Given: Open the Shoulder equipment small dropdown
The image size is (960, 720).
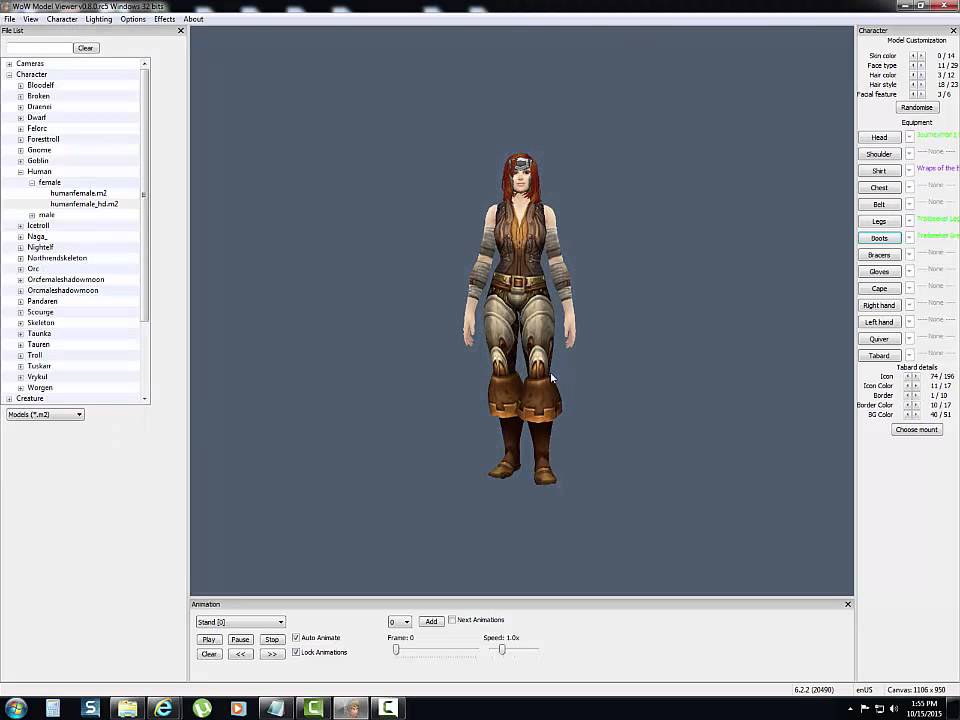Looking at the screenshot, I should (910, 153).
